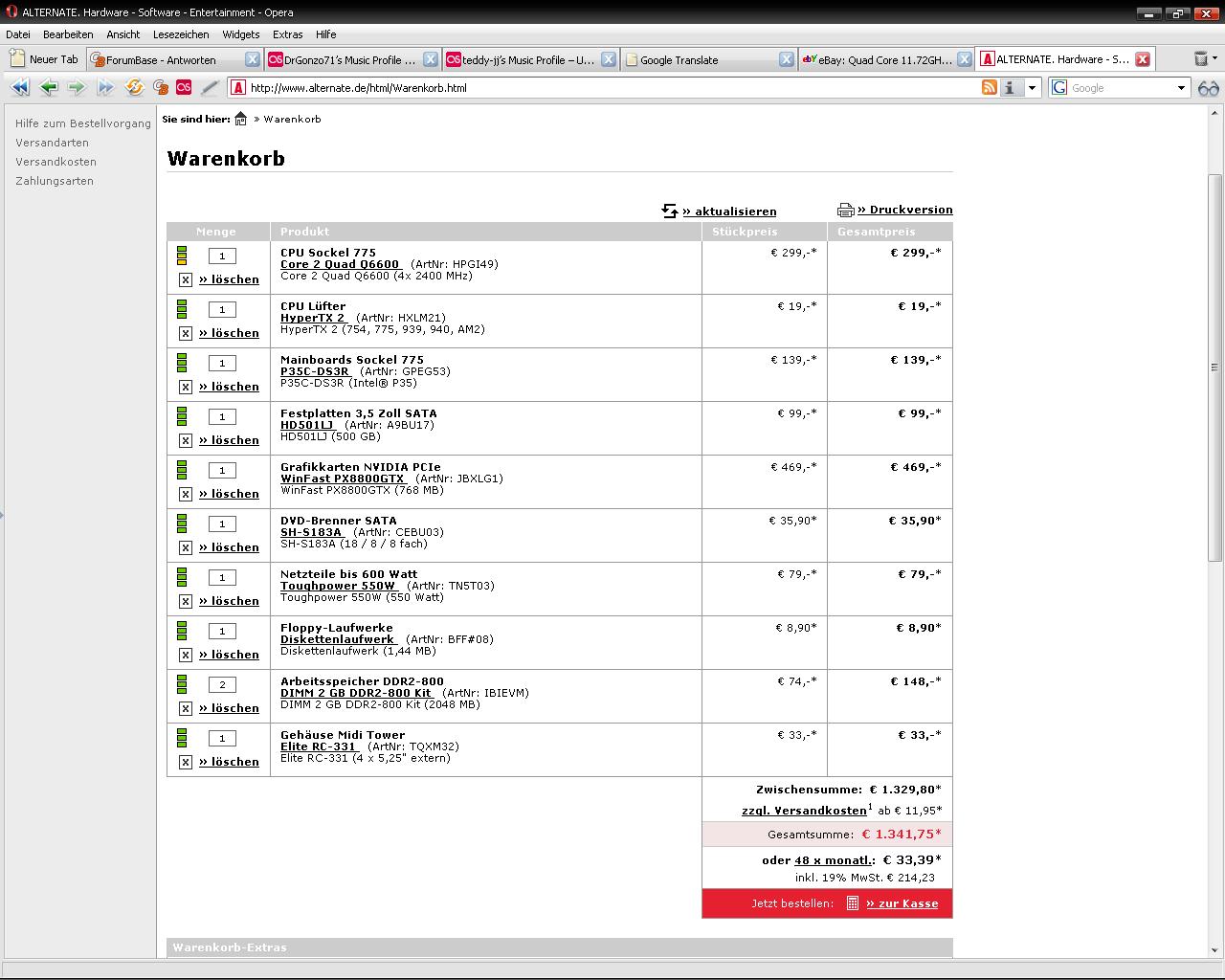The width and height of the screenshot is (1225, 980).
Task: Expand the Google search engine dropdown
Action: tap(1181, 88)
